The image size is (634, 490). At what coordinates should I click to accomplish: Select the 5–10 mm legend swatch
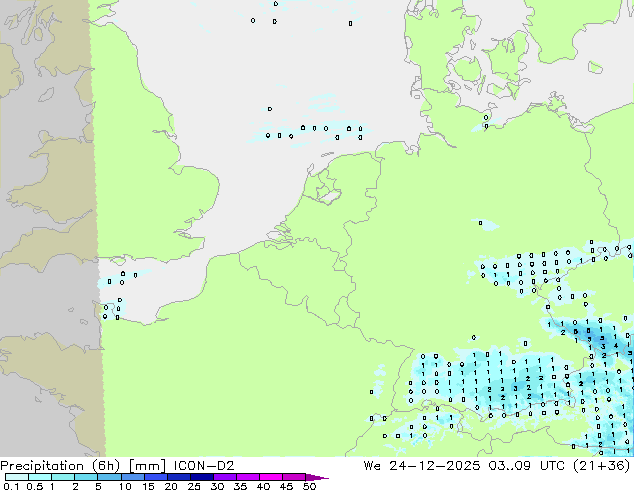109,477
